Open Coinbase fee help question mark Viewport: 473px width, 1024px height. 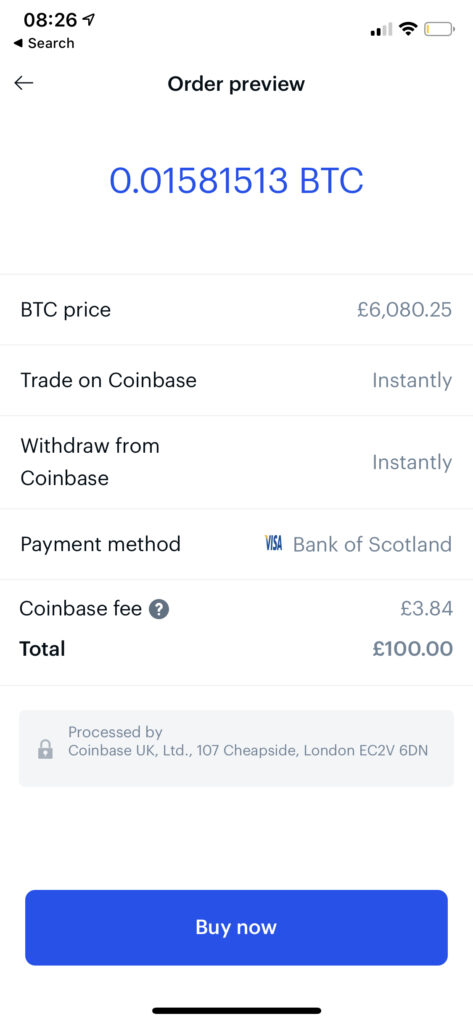coord(159,610)
